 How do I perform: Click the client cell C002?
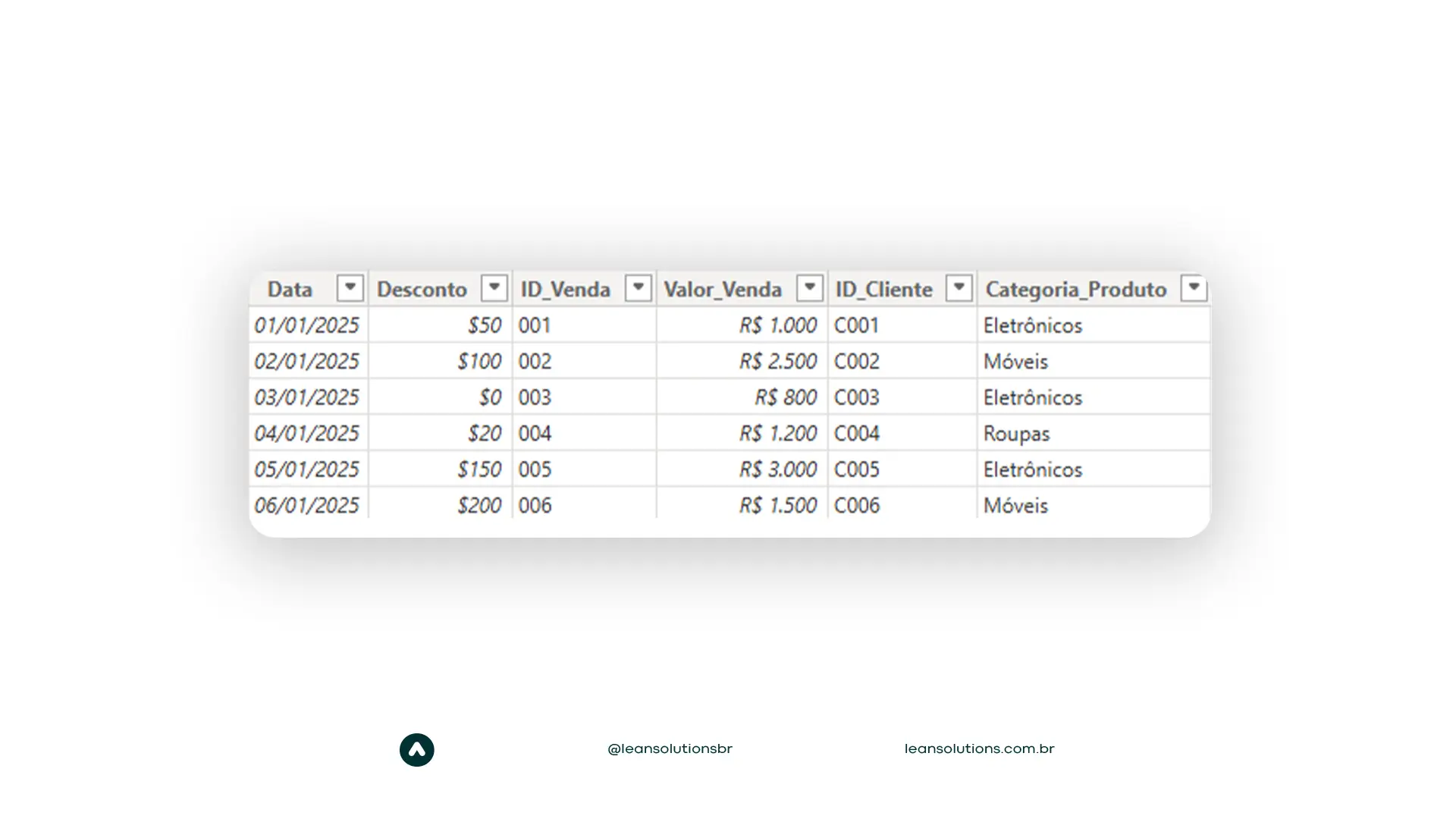click(x=902, y=361)
